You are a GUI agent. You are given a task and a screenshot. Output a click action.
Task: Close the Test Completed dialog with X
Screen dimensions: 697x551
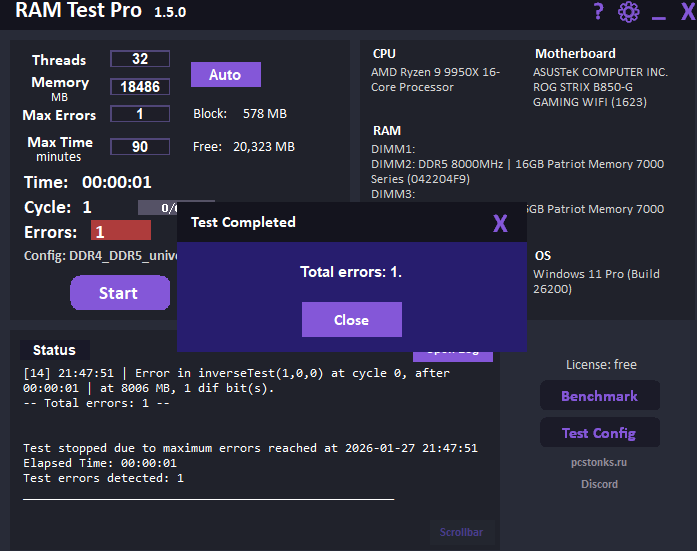coord(500,223)
